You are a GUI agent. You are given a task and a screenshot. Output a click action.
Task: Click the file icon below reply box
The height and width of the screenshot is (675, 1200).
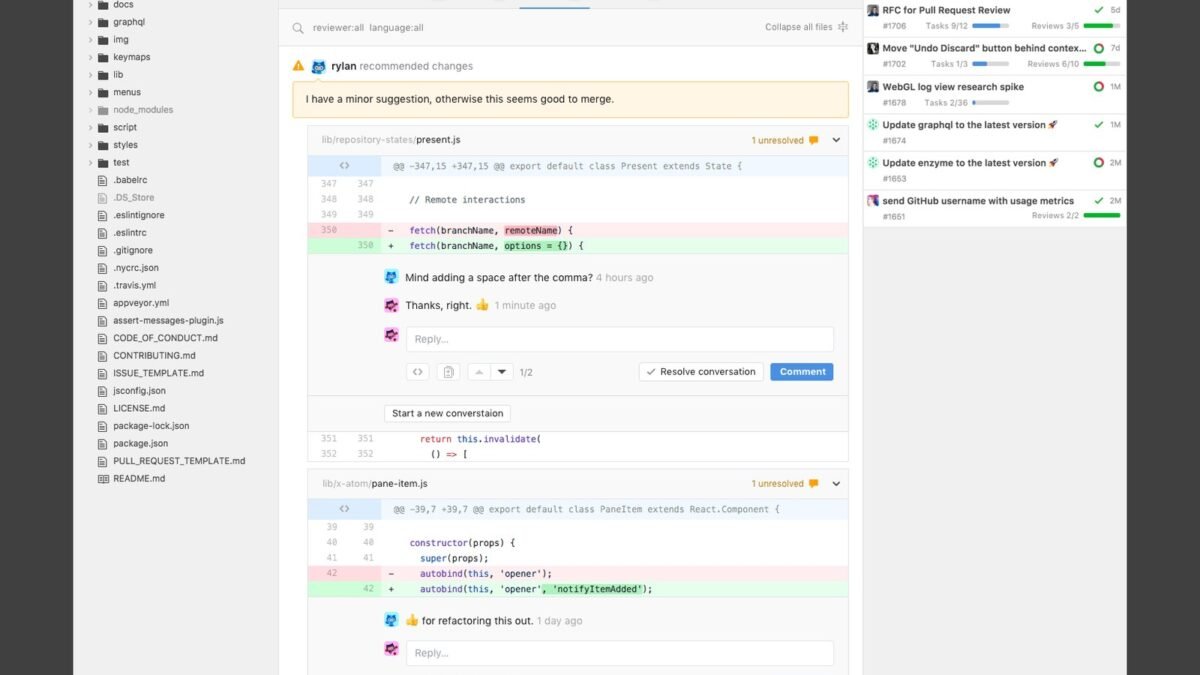(449, 372)
